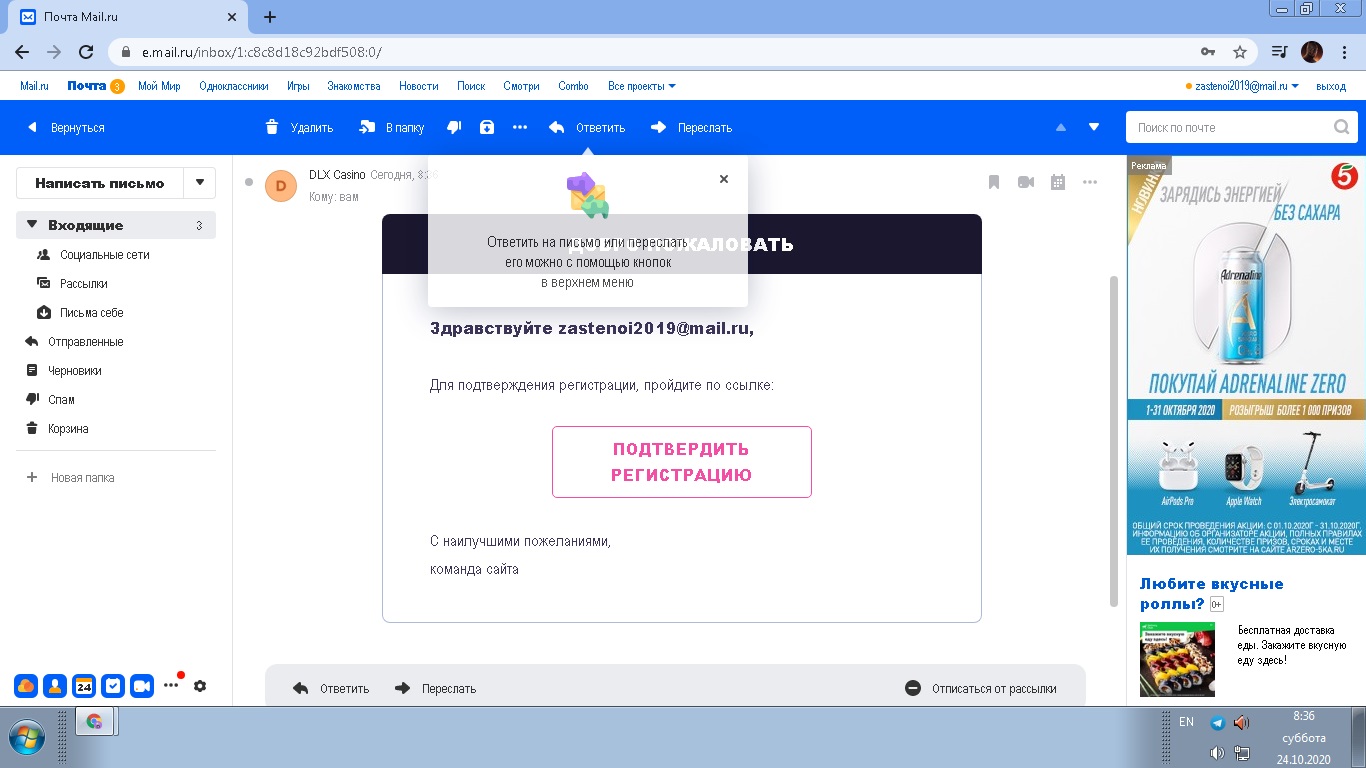This screenshot has height=768, width=1366.
Task: Click the Удалить trash icon
Action: pos(272,127)
